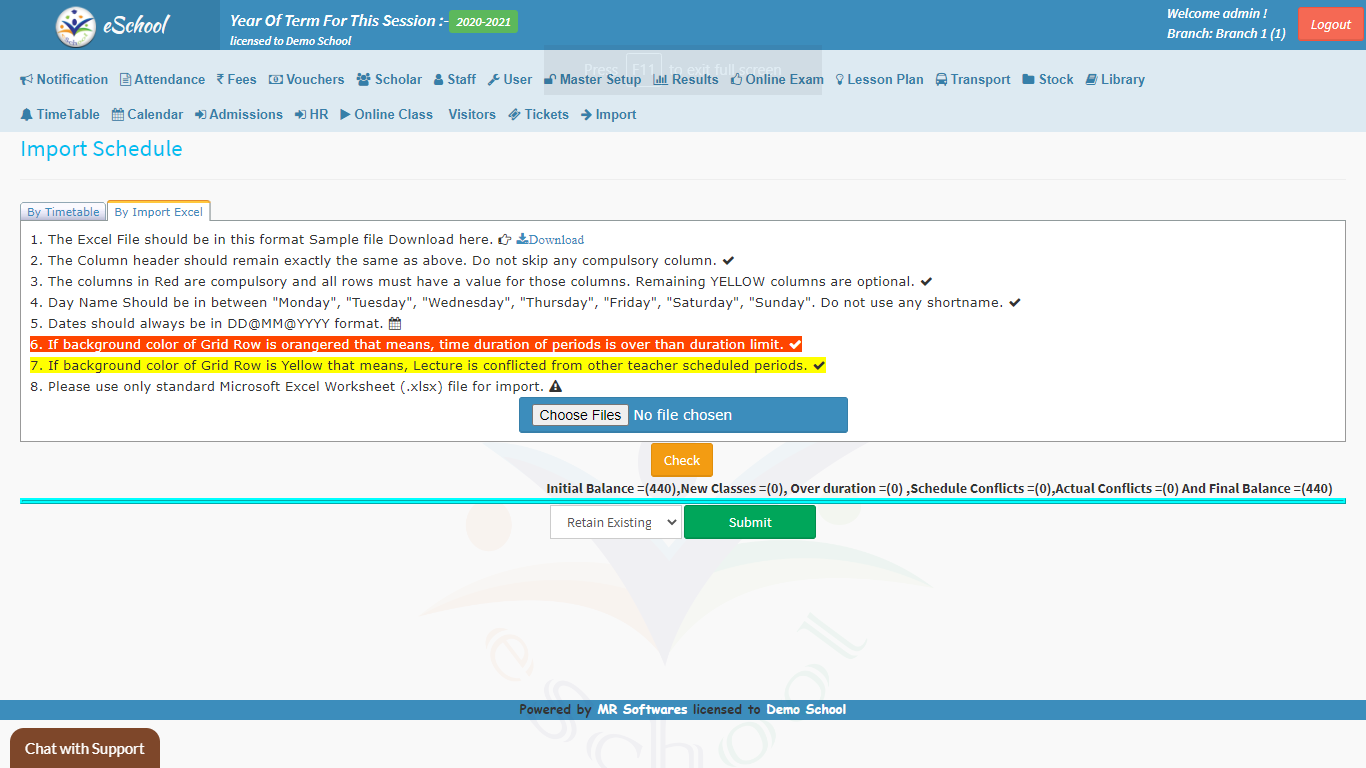Click the Library book icon
The width and height of the screenshot is (1366, 768).
click(1091, 80)
